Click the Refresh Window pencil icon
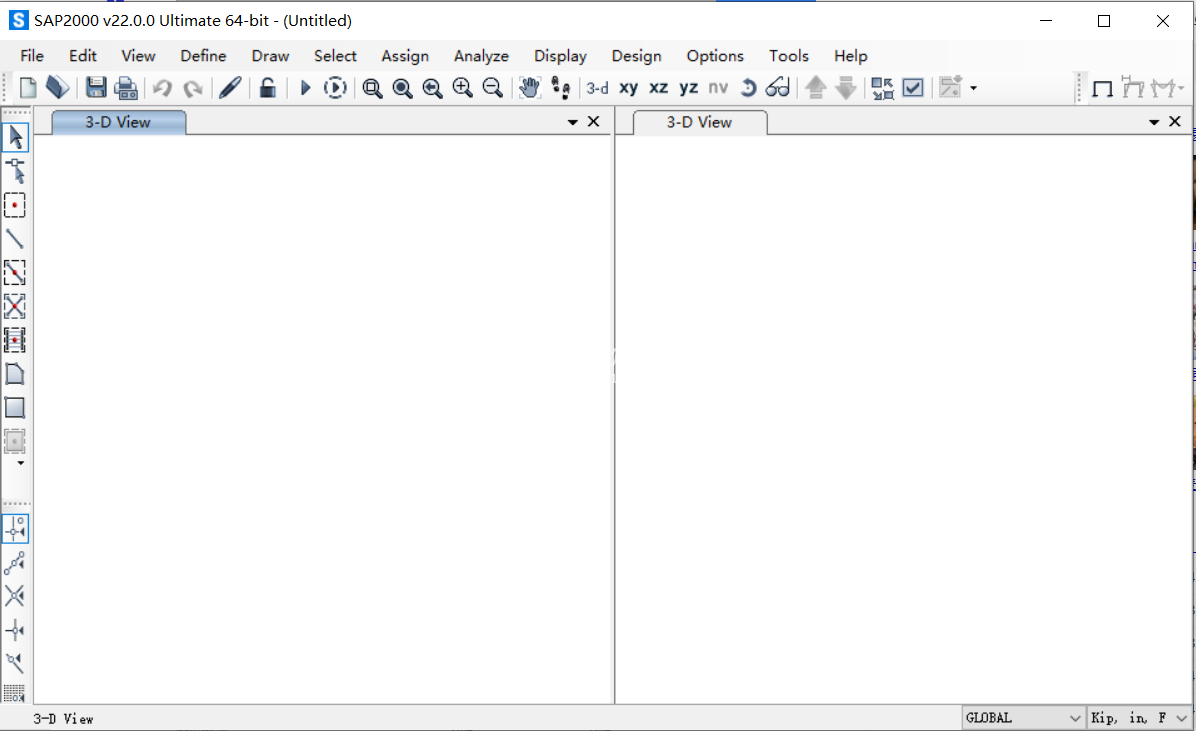Image resolution: width=1196 pixels, height=731 pixels. [x=230, y=88]
